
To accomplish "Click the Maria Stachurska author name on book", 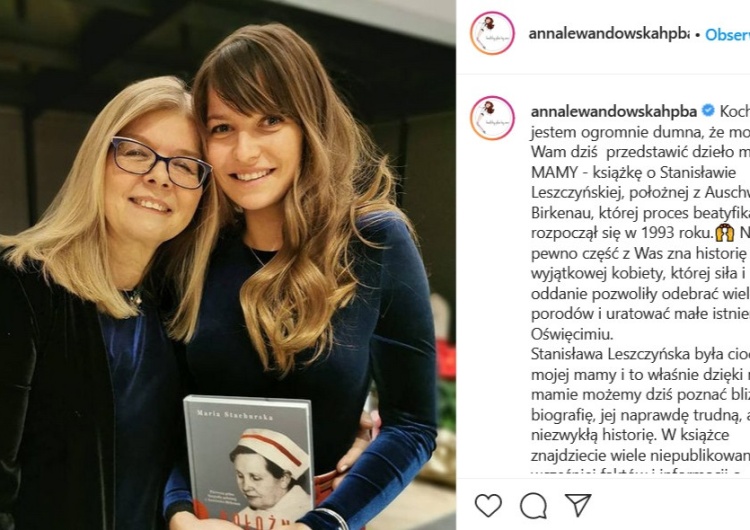I will pyautogui.click(x=235, y=415).
